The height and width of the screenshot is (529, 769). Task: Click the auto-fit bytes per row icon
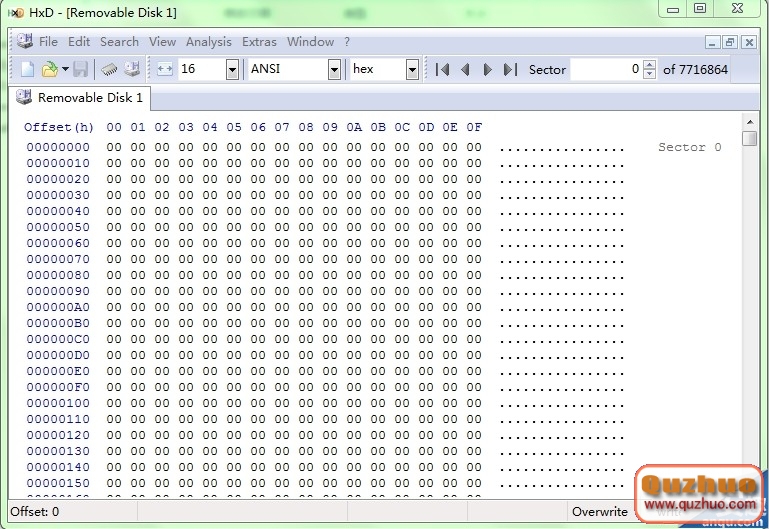165,69
